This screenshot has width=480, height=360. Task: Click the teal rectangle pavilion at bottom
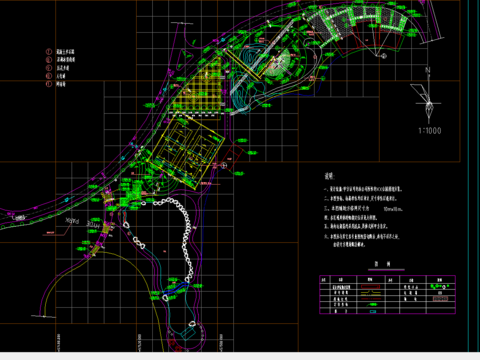tap(188, 333)
